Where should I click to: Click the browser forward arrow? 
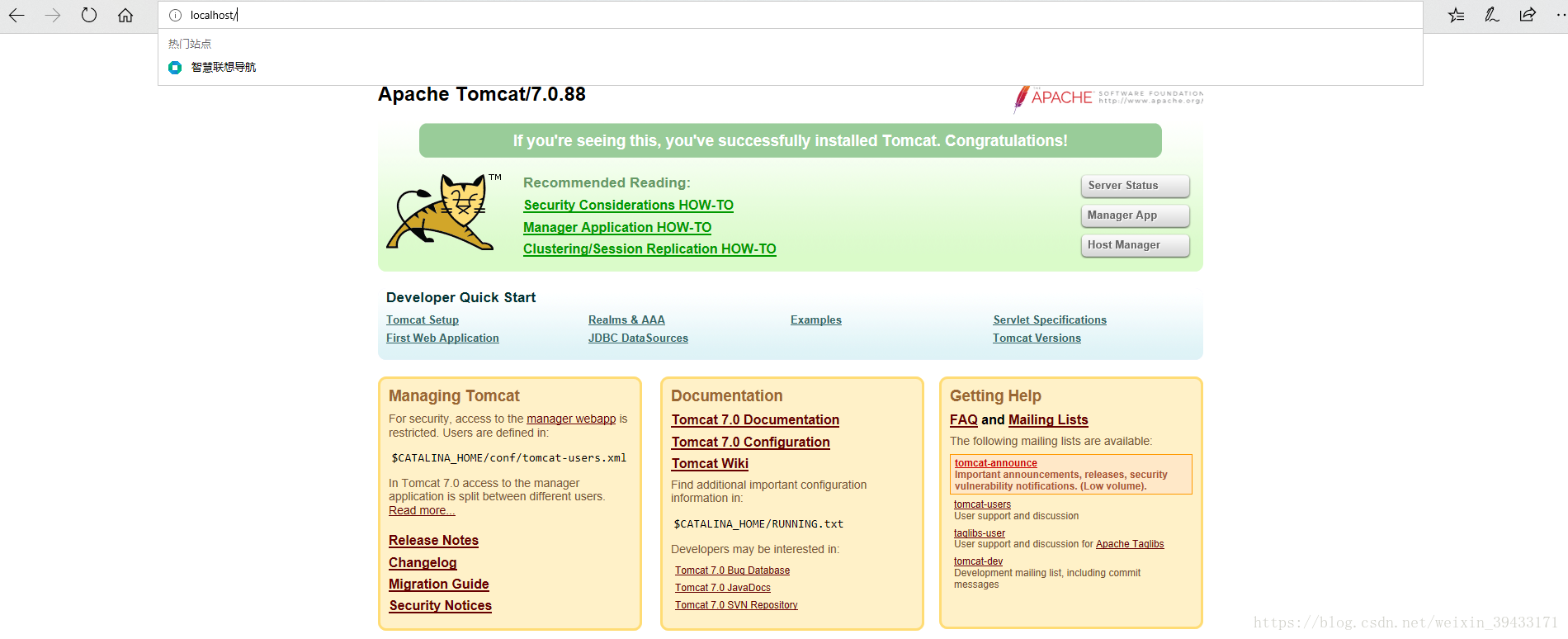click(x=53, y=15)
